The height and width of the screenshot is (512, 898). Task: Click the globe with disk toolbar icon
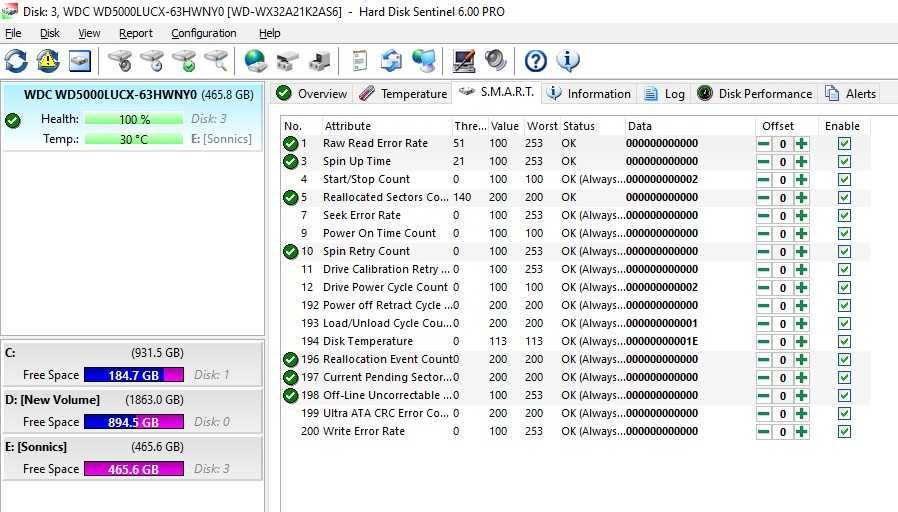(255, 61)
